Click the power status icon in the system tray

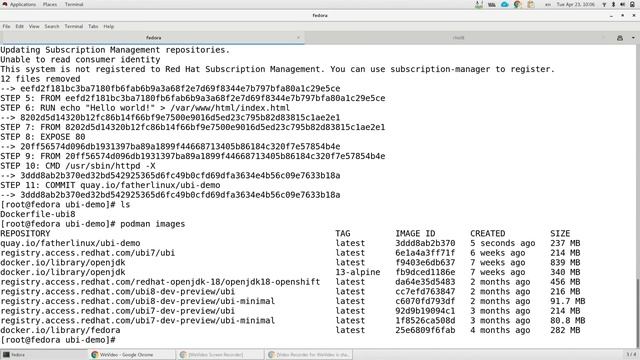click(633, 4)
